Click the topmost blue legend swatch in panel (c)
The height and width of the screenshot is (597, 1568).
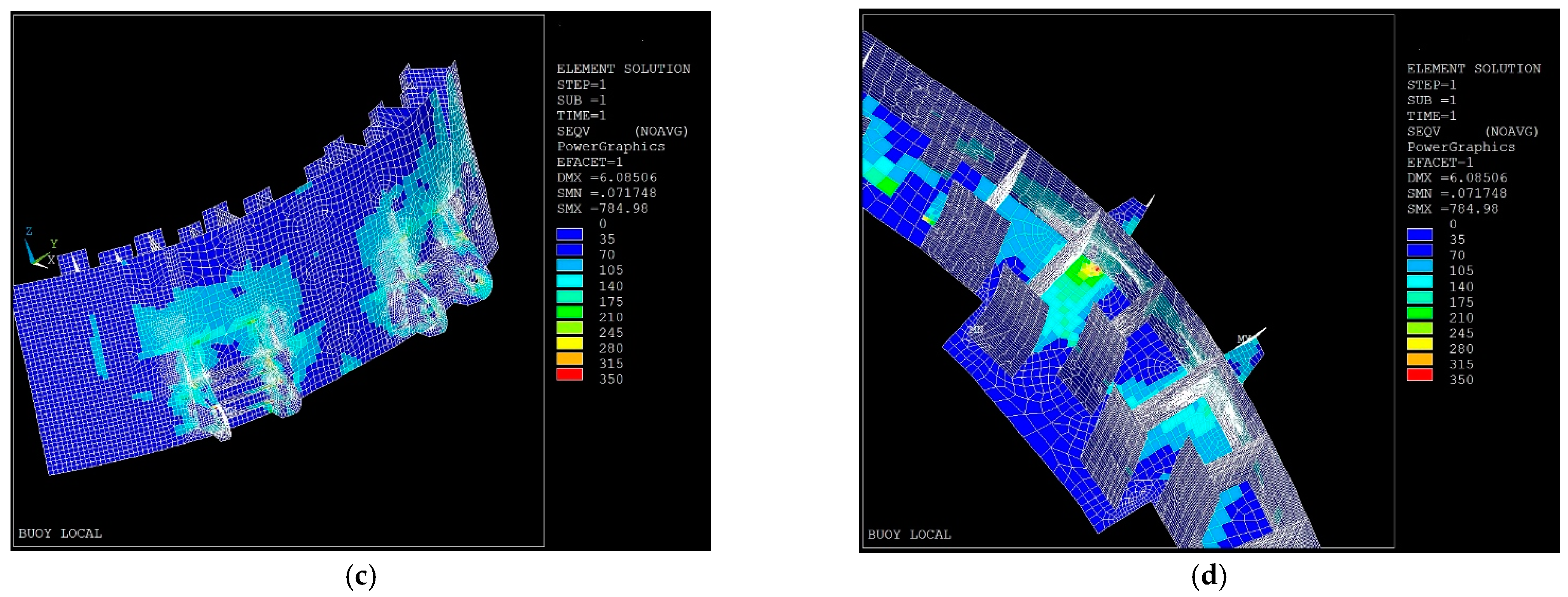[x=569, y=234]
